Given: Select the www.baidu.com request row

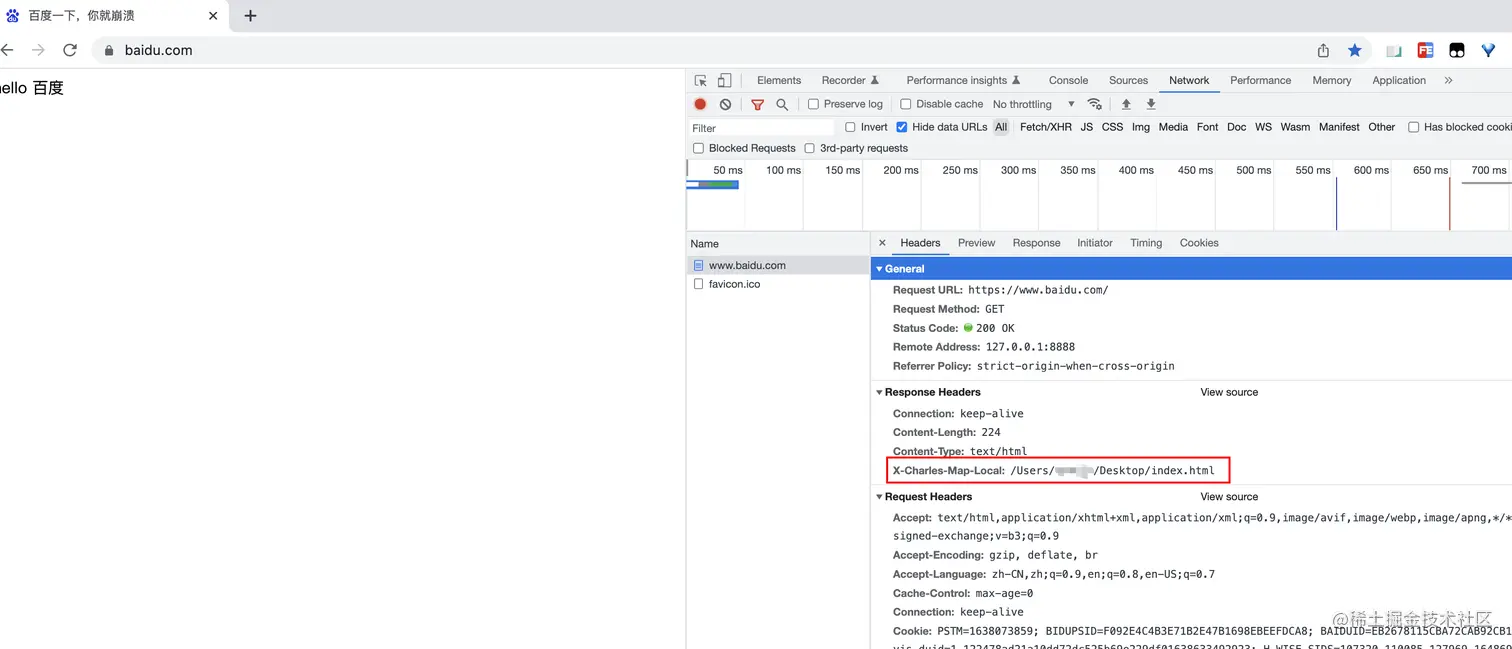Looking at the screenshot, I should 778,265.
